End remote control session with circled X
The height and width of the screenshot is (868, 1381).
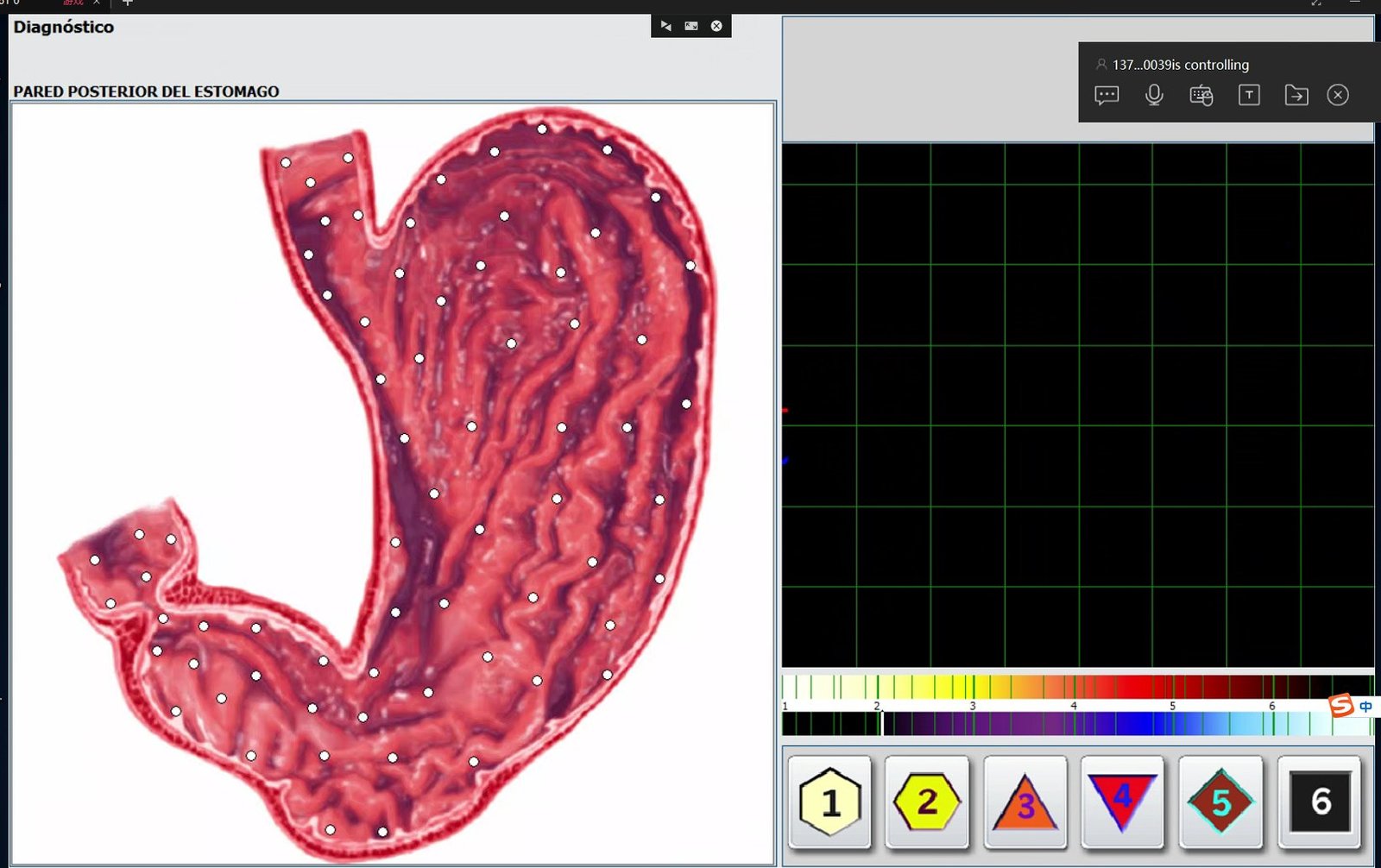coord(1338,95)
